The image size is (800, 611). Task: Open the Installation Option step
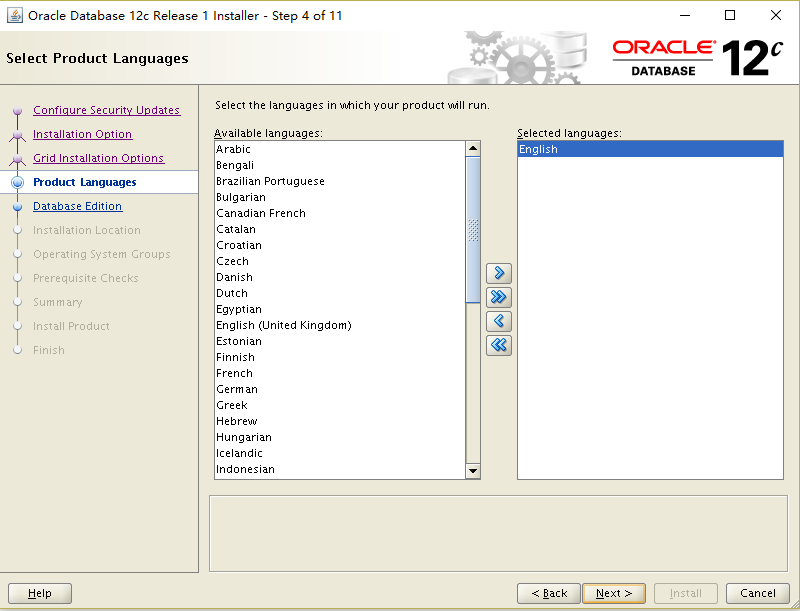point(83,134)
